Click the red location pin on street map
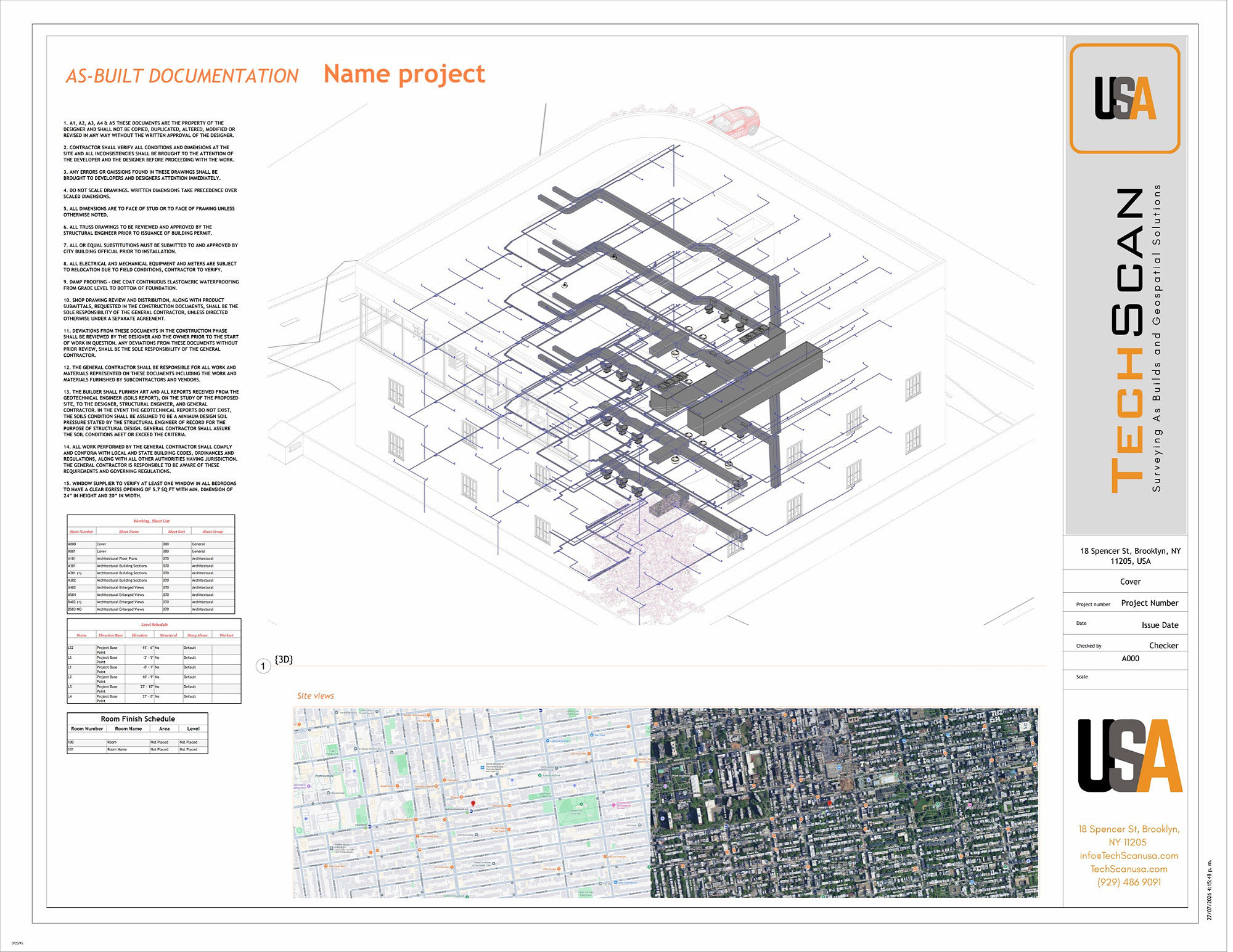1233x952 pixels. point(473,804)
